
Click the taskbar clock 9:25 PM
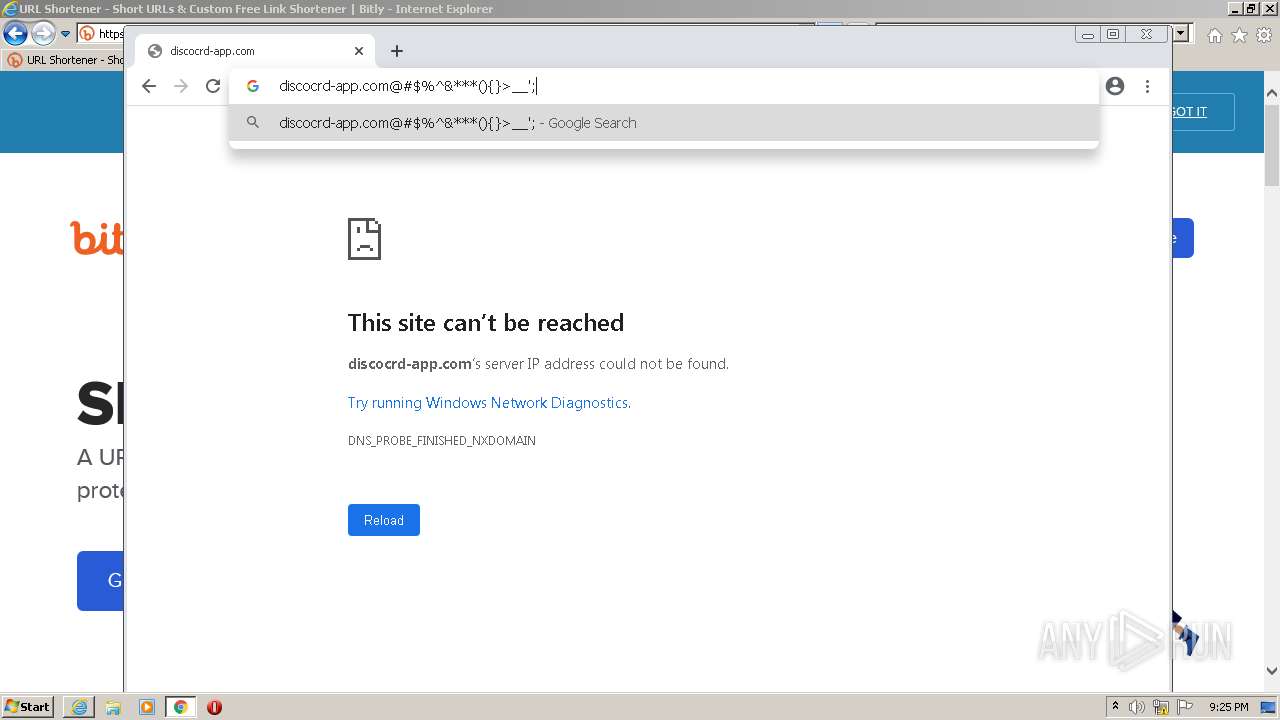tap(1229, 707)
